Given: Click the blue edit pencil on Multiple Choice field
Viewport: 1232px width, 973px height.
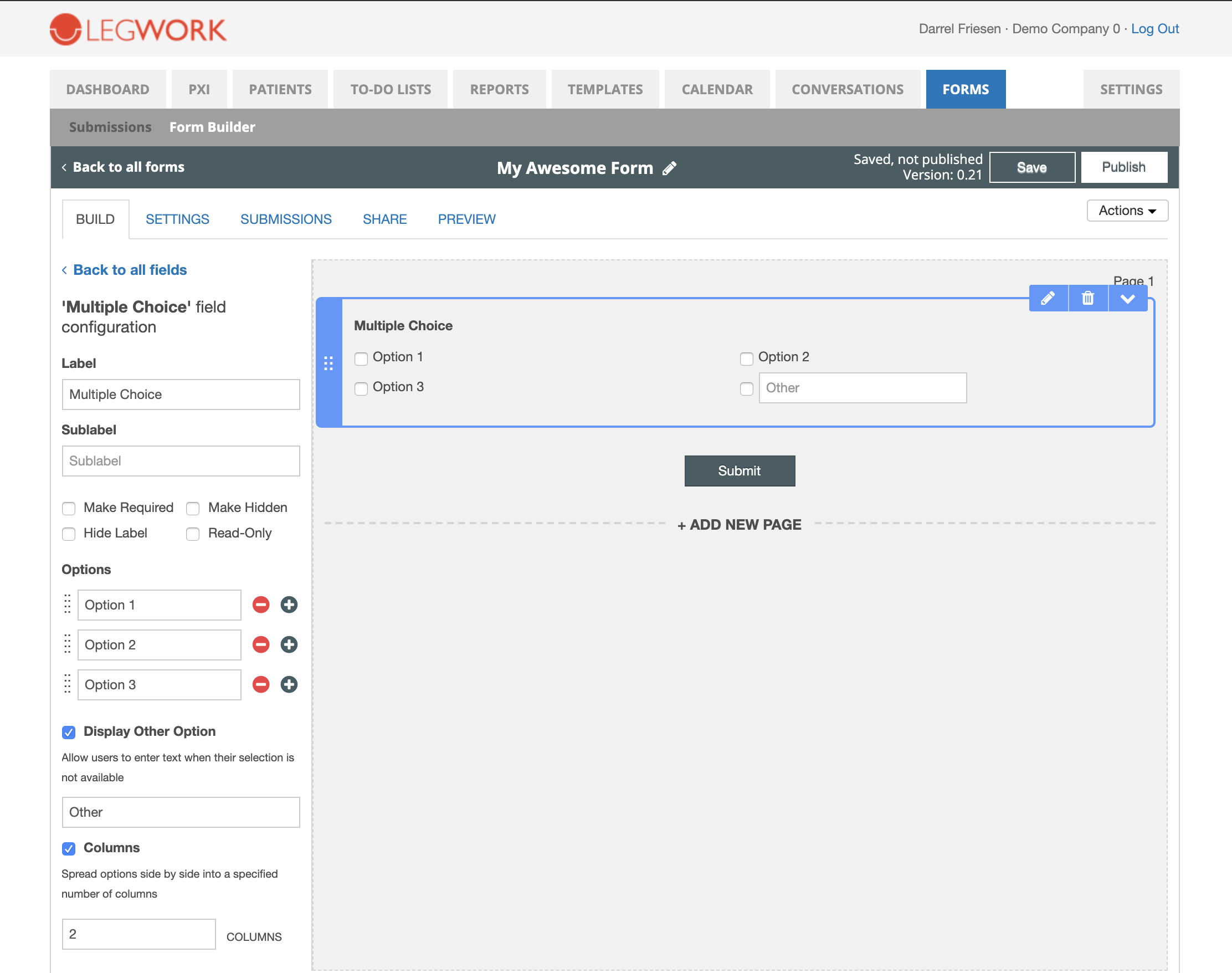Looking at the screenshot, I should tap(1048, 298).
